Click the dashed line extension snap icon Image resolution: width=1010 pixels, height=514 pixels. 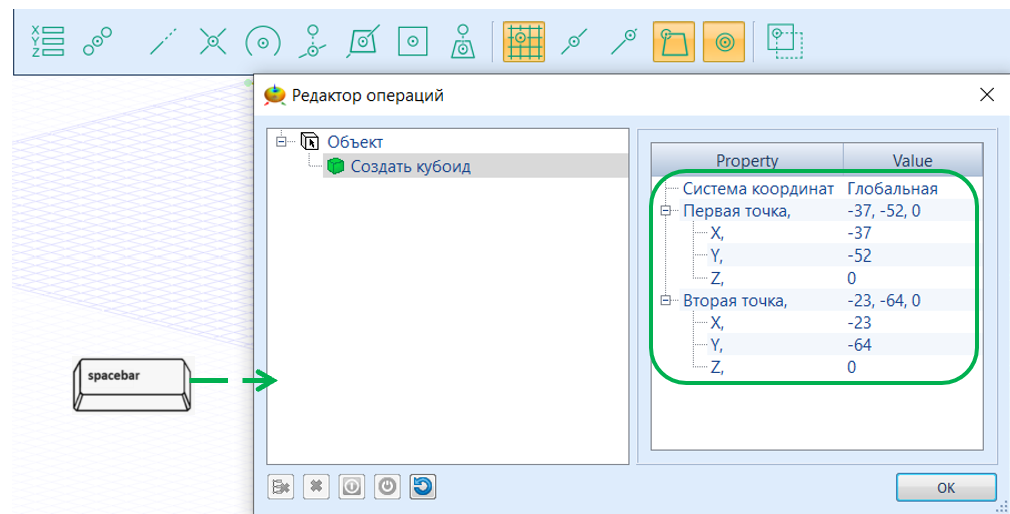[x=162, y=41]
